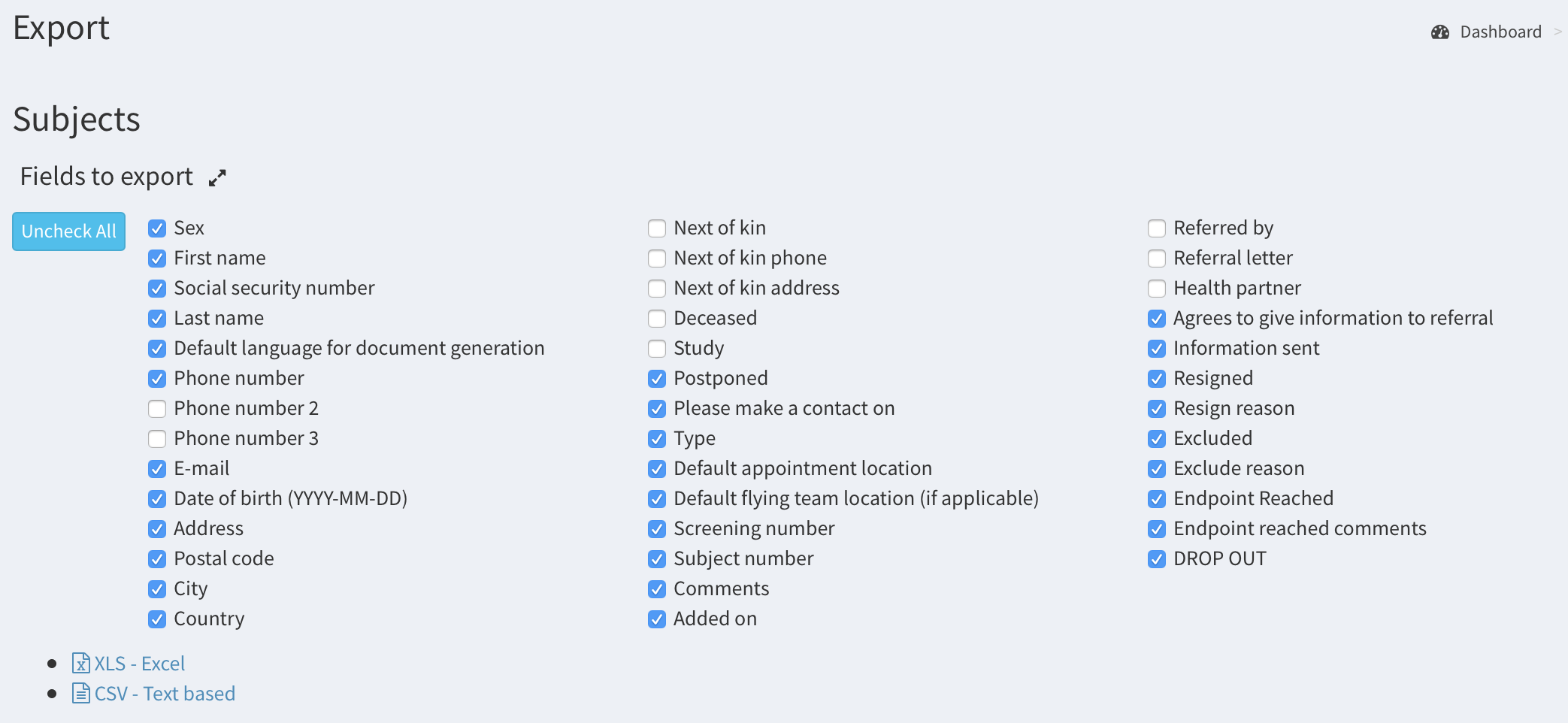The width and height of the screenshot is (1568, 723).
Task: Click the XLS Excel file icon
Action: [80, 663]
